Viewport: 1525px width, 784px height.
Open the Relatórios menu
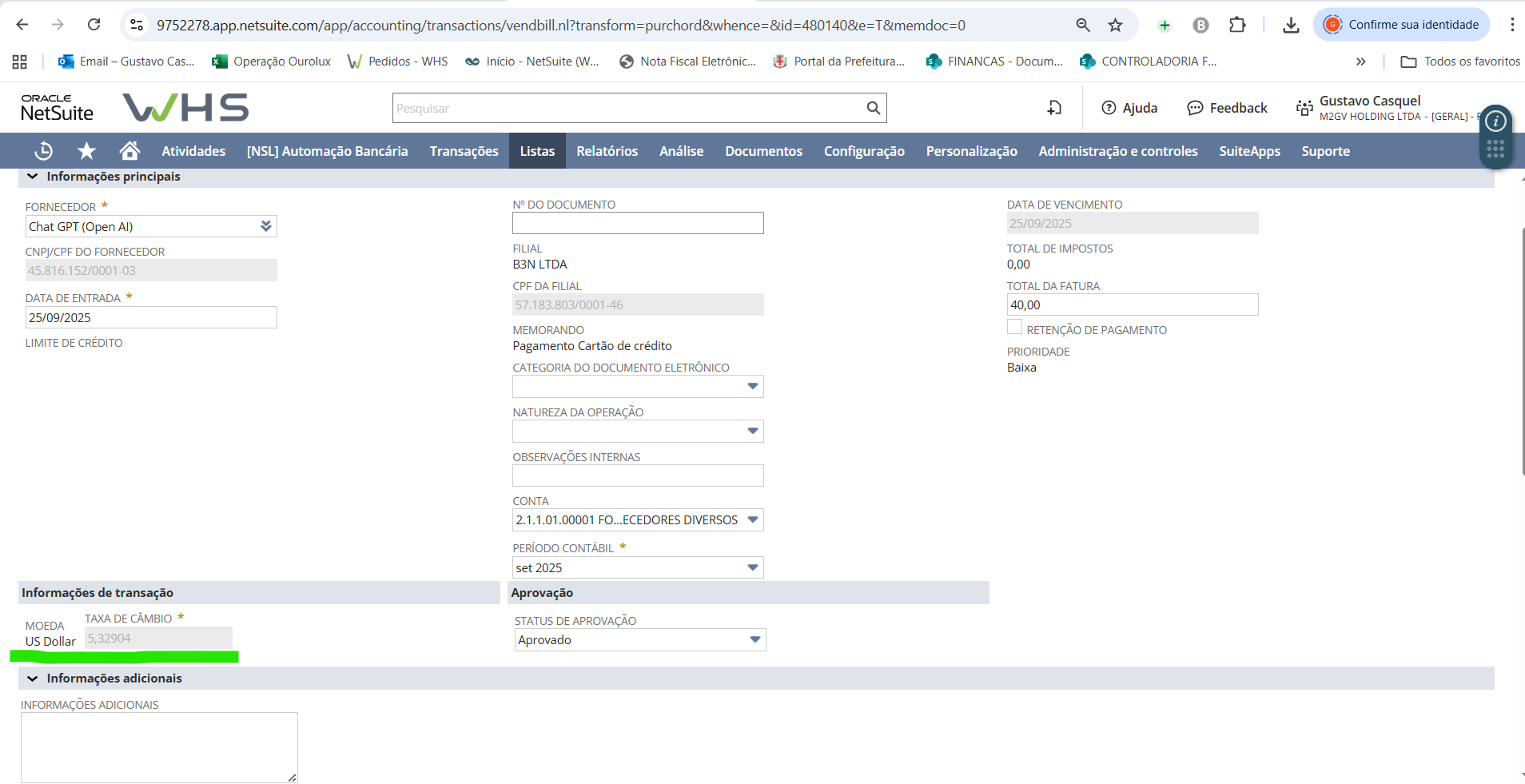607,151
